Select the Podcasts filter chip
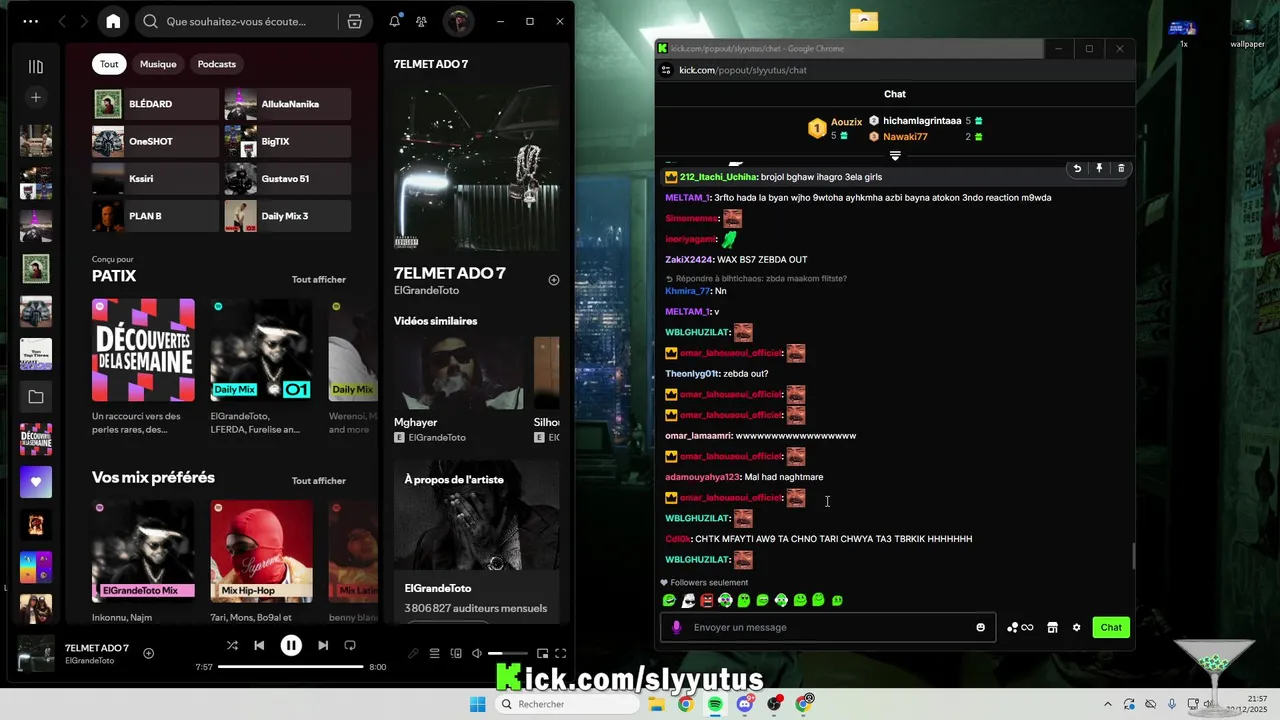 coord(217,64)
